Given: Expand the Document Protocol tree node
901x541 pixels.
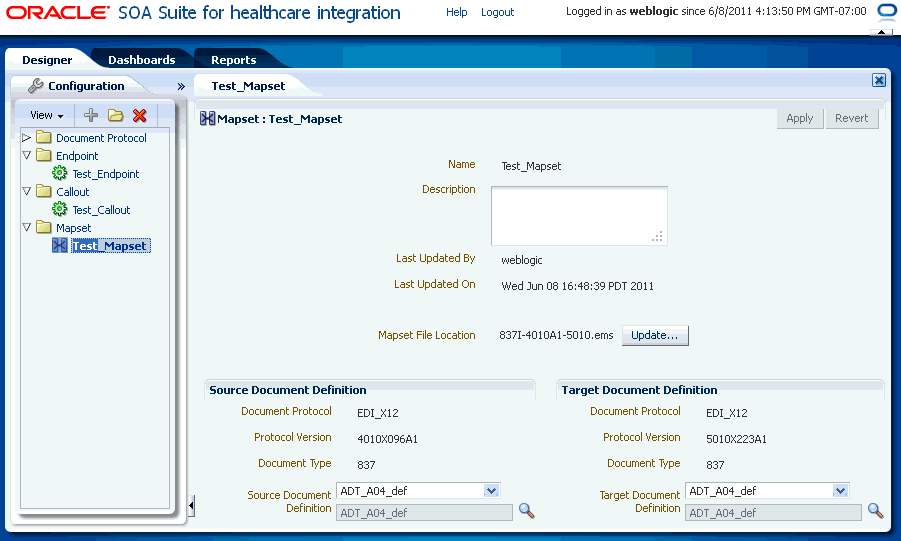Looking at the screenshot, I should pyautogui.click(x=26, y=137).
